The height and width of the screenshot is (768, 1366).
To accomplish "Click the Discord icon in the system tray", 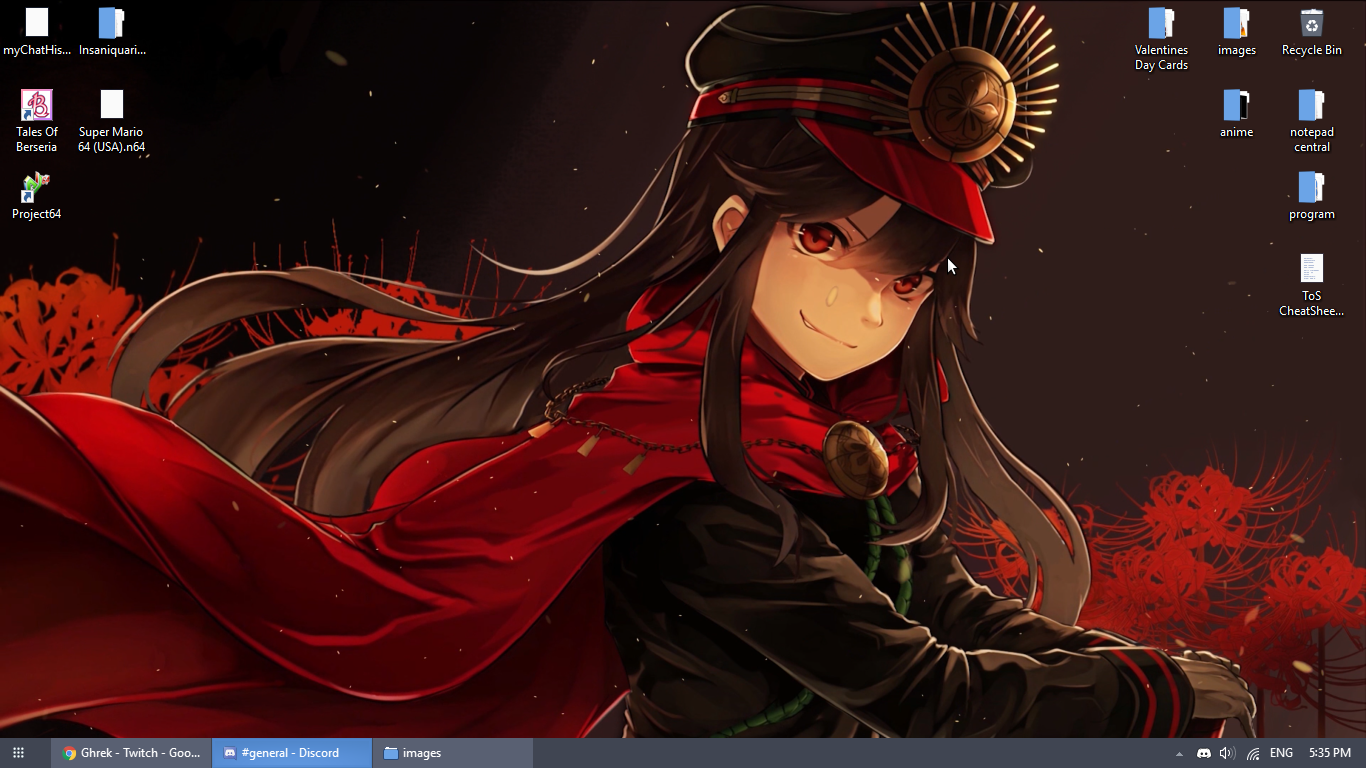I will point(1204,753).
